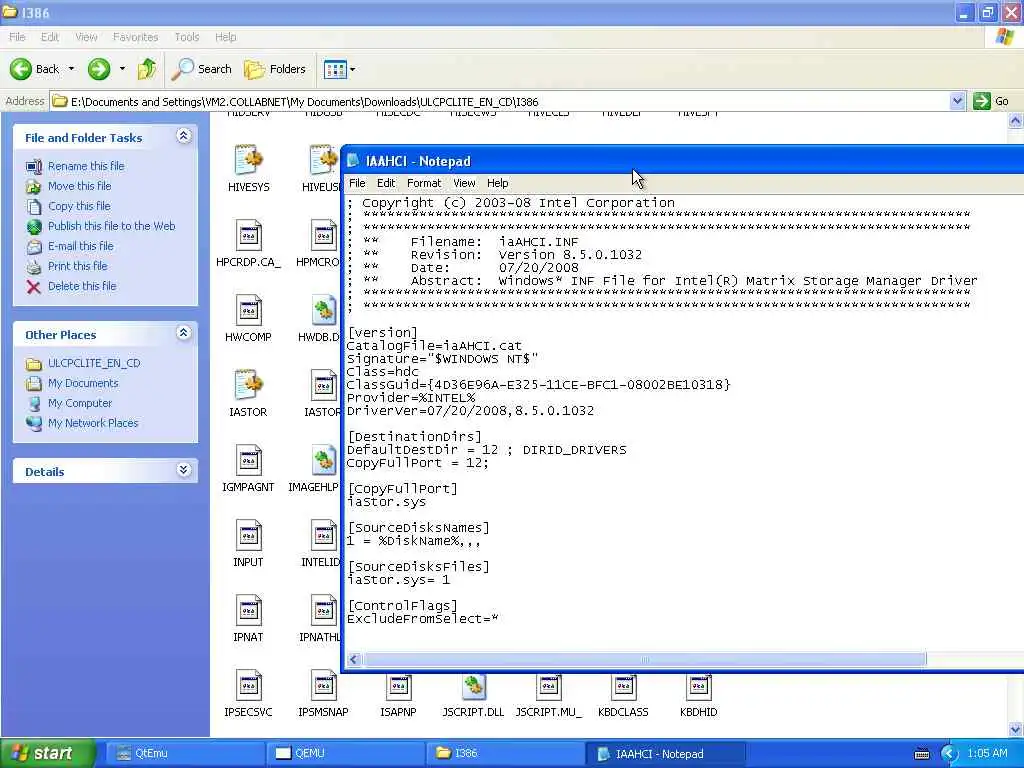The width and height of the screenshot is (1024, 768).
Task: Open Notepad View menu
Action: [x=464, y=184]
